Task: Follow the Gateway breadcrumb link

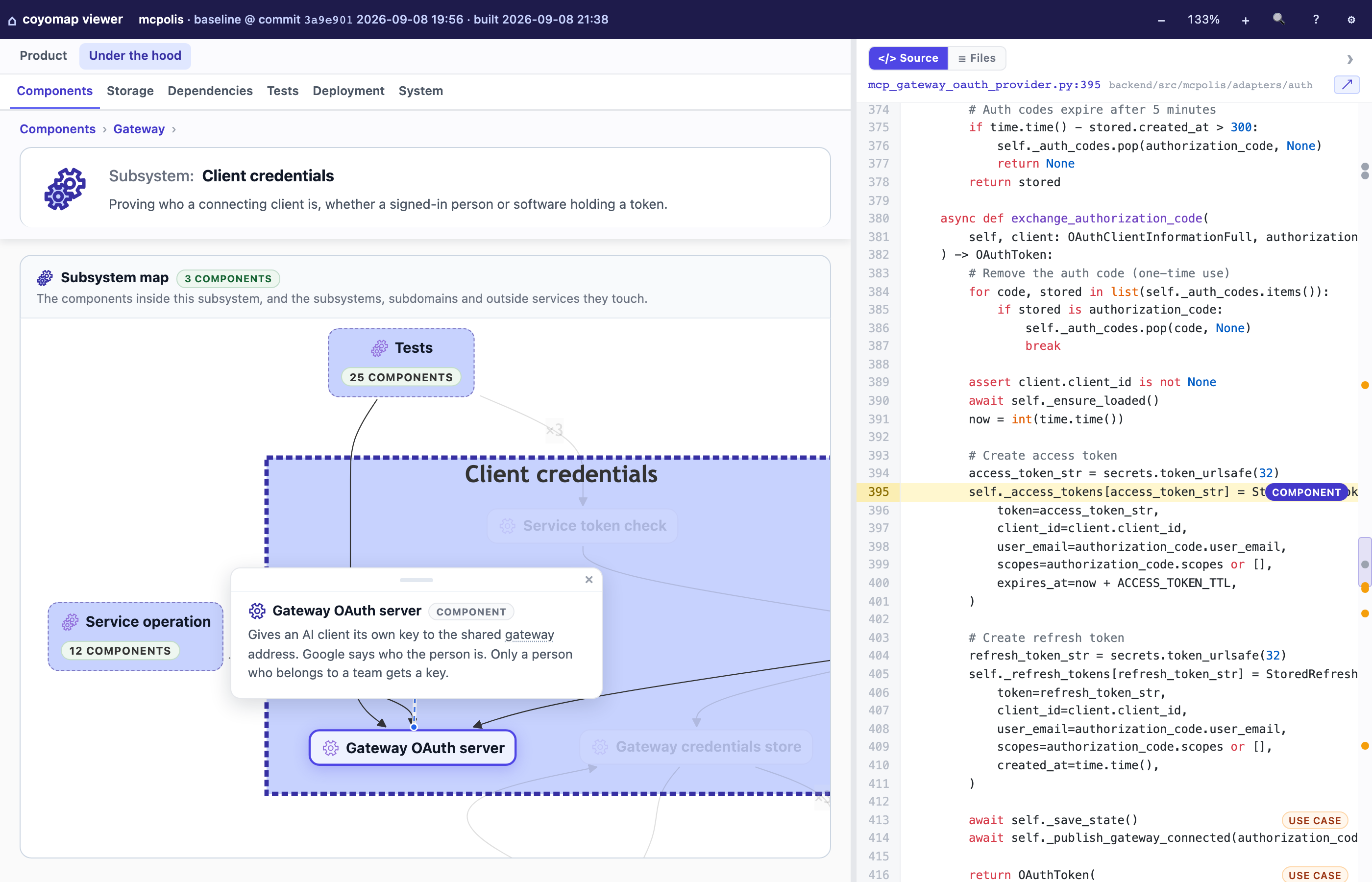Action: click(x=139, y=129)
